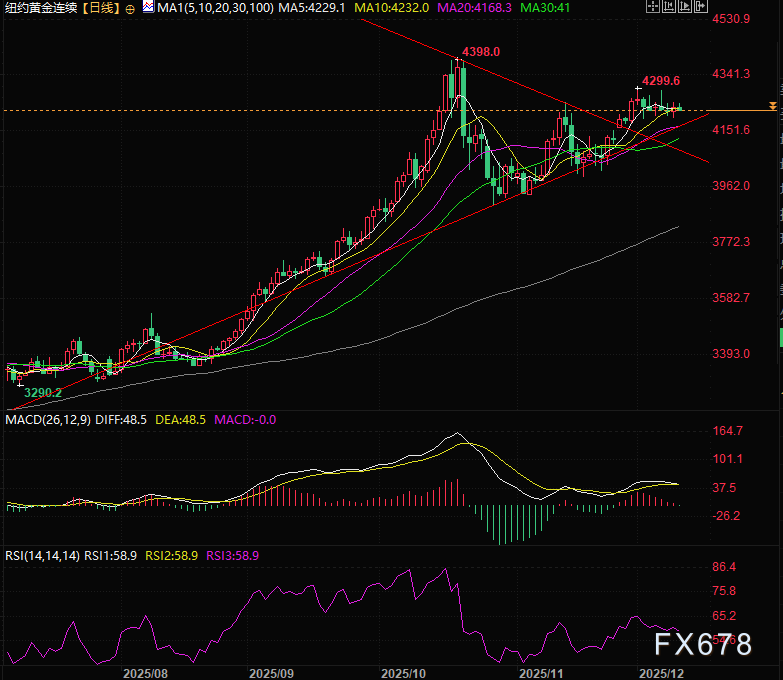
Task: Click the small chart icon before MA1
Action: point(148,8)
